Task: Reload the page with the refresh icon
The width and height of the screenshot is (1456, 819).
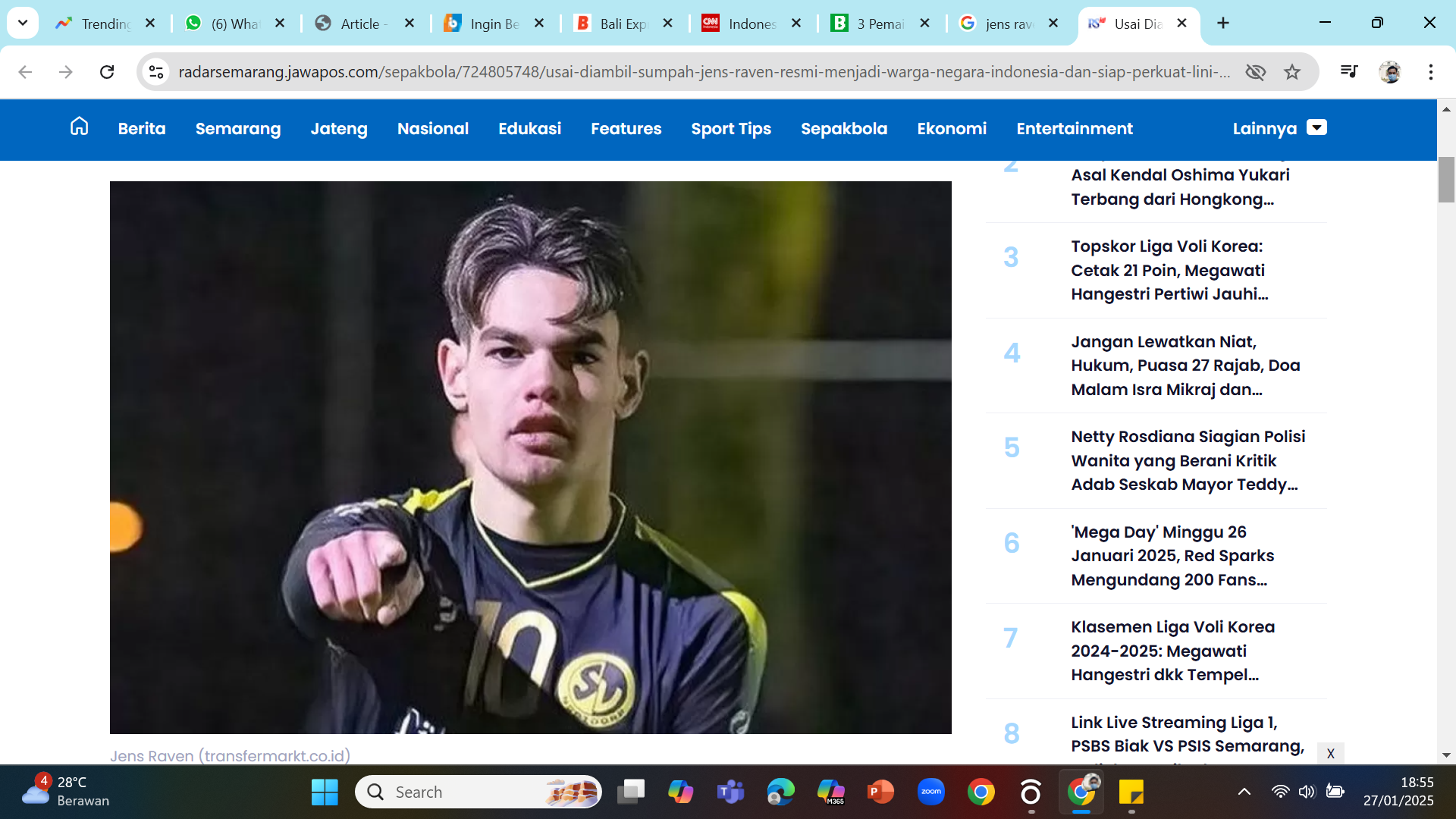Action: (107, 72)
